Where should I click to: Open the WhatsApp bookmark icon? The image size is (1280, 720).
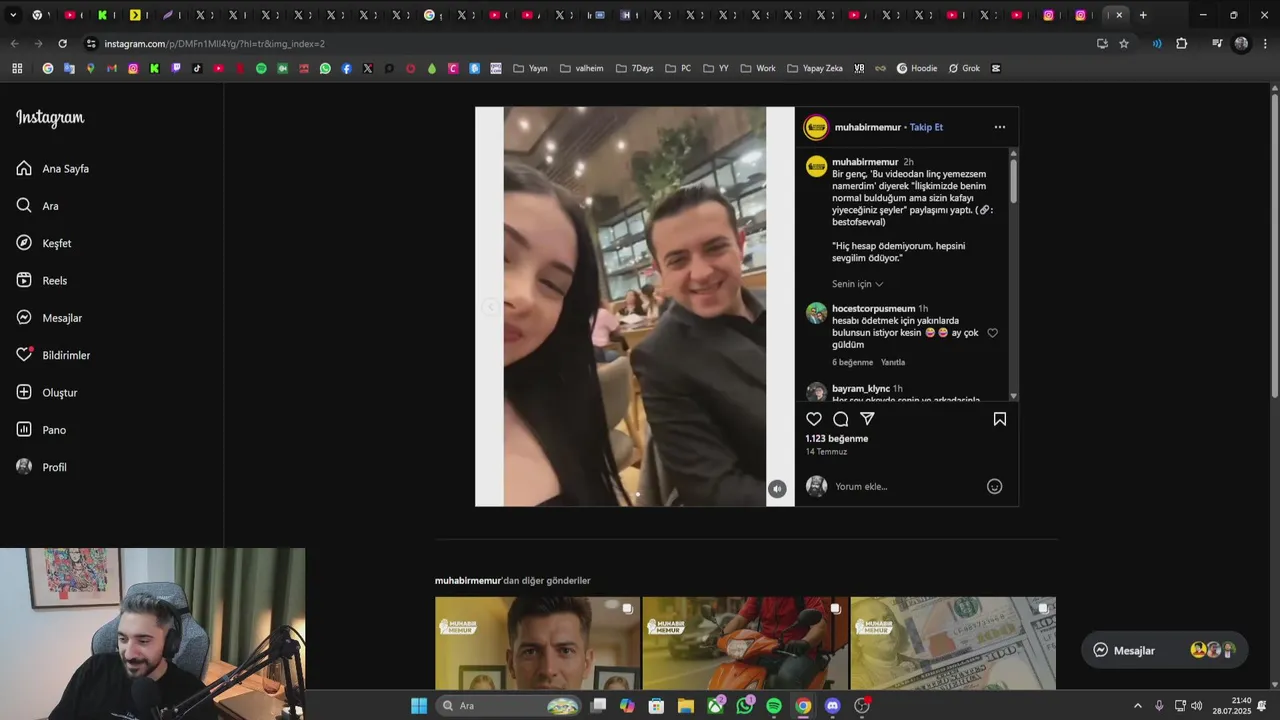click(325, 68)
